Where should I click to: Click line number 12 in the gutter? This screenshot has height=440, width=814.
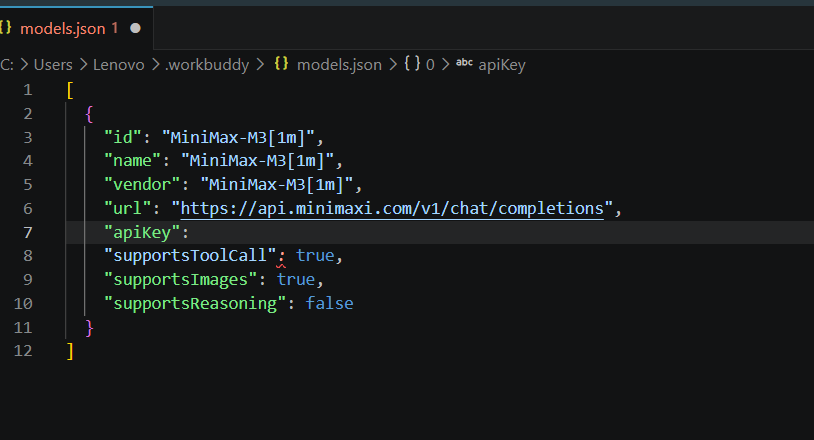[23, 351]
